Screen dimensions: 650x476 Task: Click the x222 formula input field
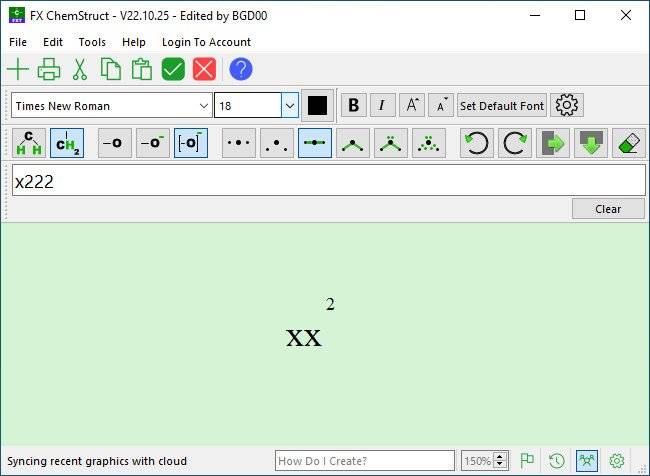click(x=329, y=180)
